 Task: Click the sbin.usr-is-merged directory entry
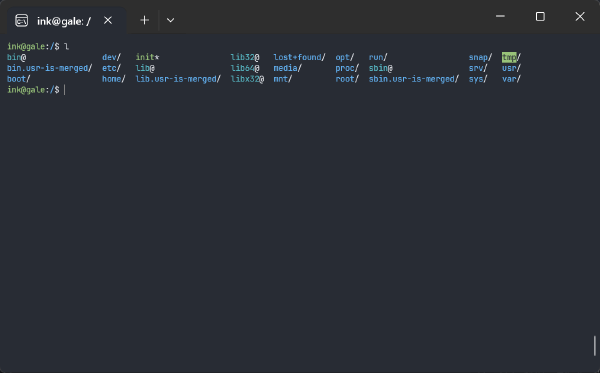[414, 79]
